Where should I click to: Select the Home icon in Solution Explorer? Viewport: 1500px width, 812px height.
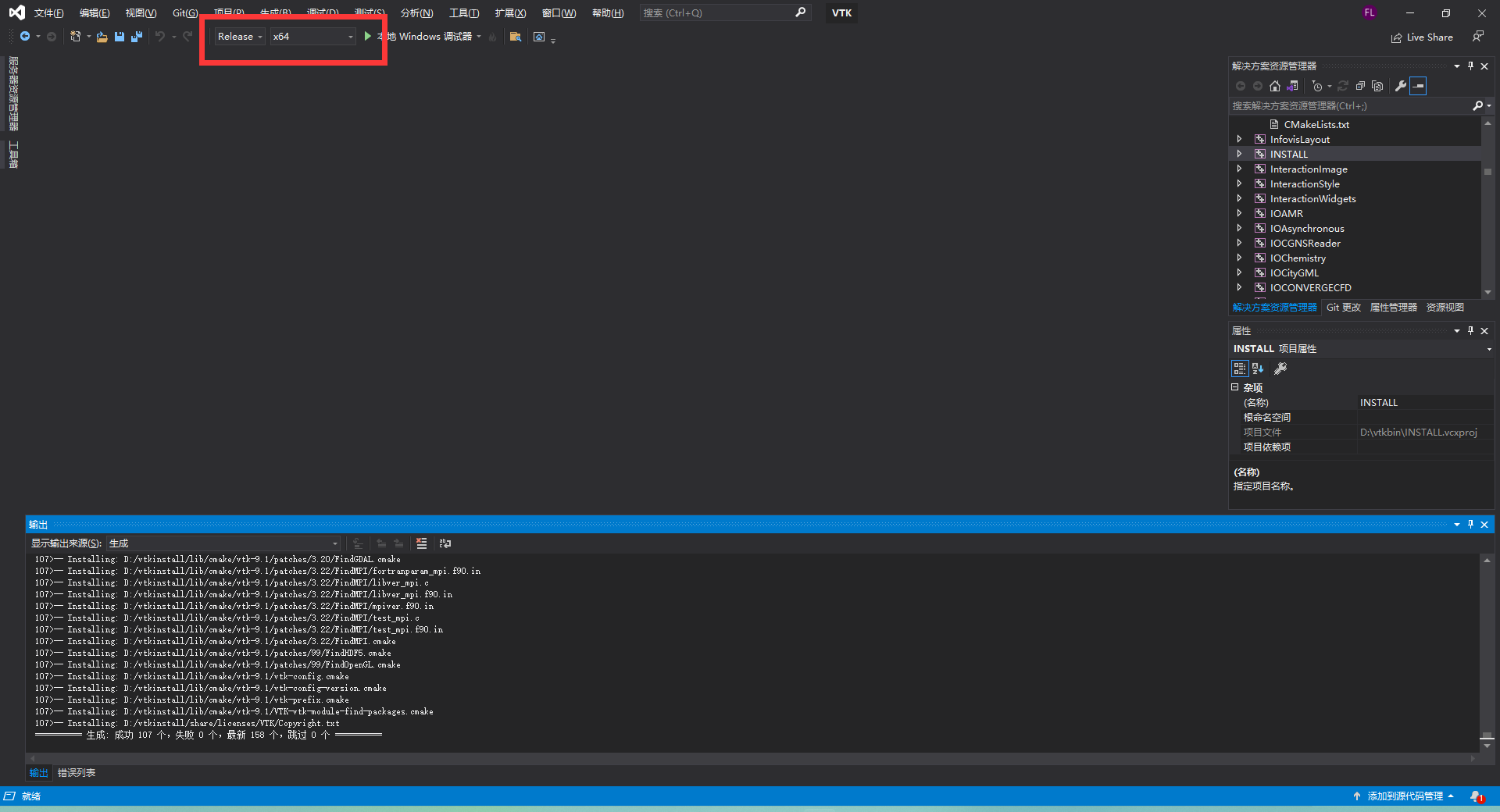coord(1275,86)
